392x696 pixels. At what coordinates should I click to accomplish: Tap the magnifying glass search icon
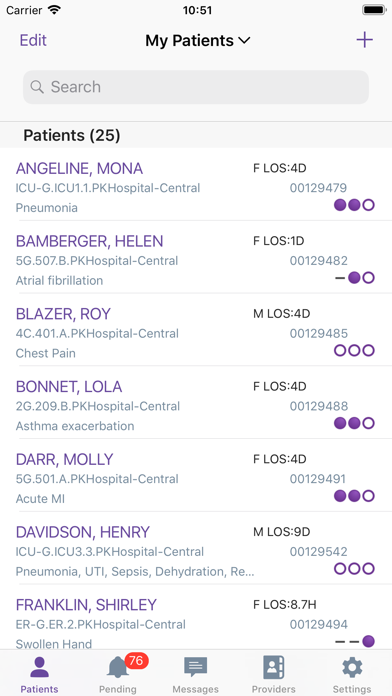pos(37,87)
